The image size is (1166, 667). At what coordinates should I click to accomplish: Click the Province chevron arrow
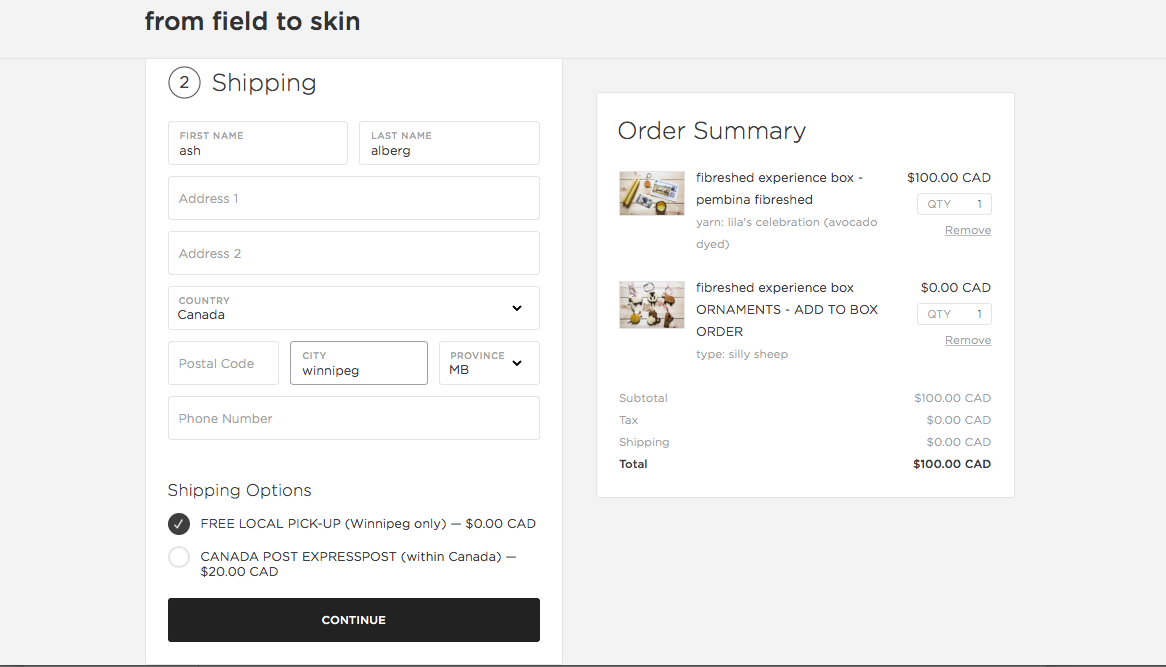tap(517, 363)
